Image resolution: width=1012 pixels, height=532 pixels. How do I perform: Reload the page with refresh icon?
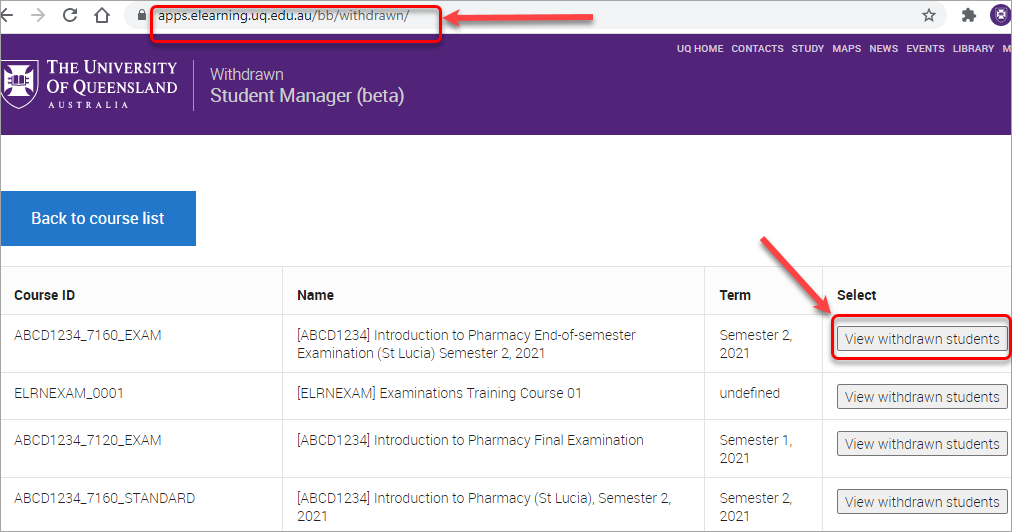pyautogui.click(x=70, y=15)
